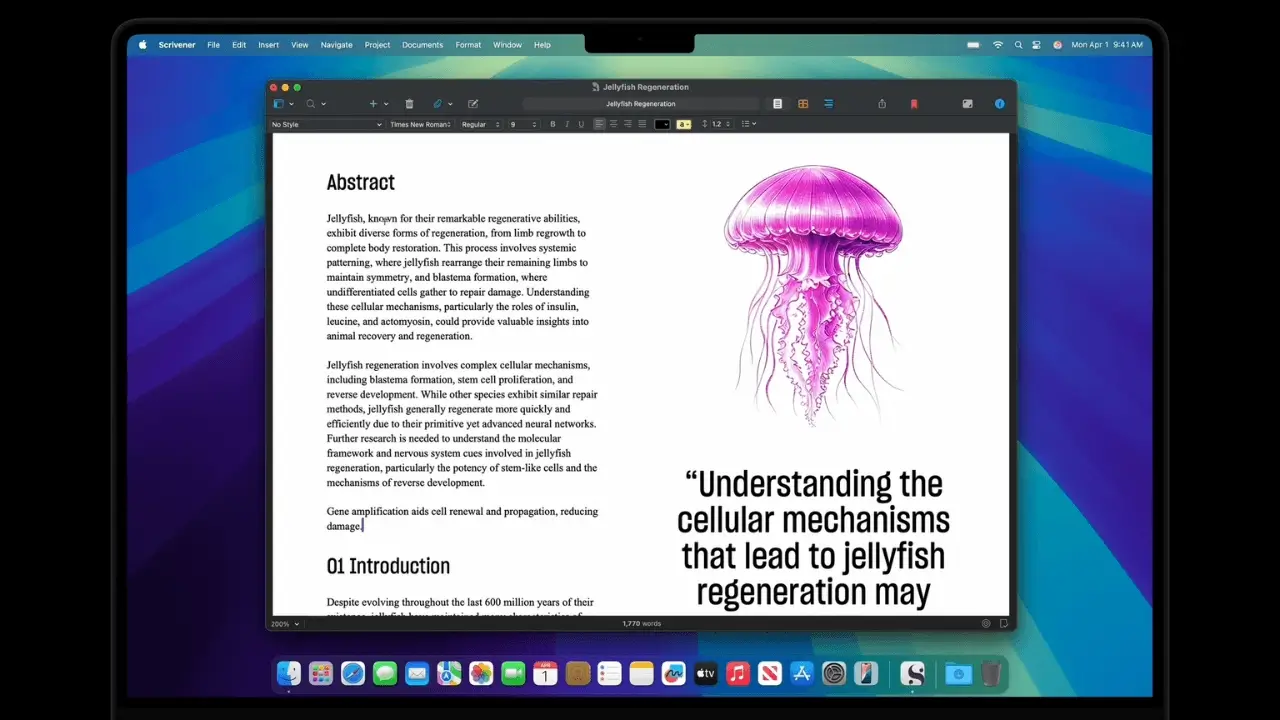Open document Bookmarks via the red flag icon
The width and height of the screenshot is (1280, 720).
[914, 103]
